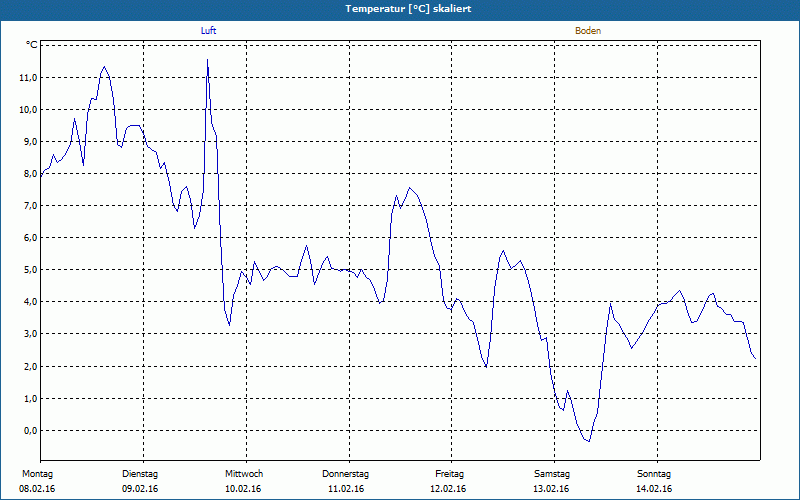Select the blue 'Luft' legend label
The height and width of the screenshot is (500, 800).
209,31
